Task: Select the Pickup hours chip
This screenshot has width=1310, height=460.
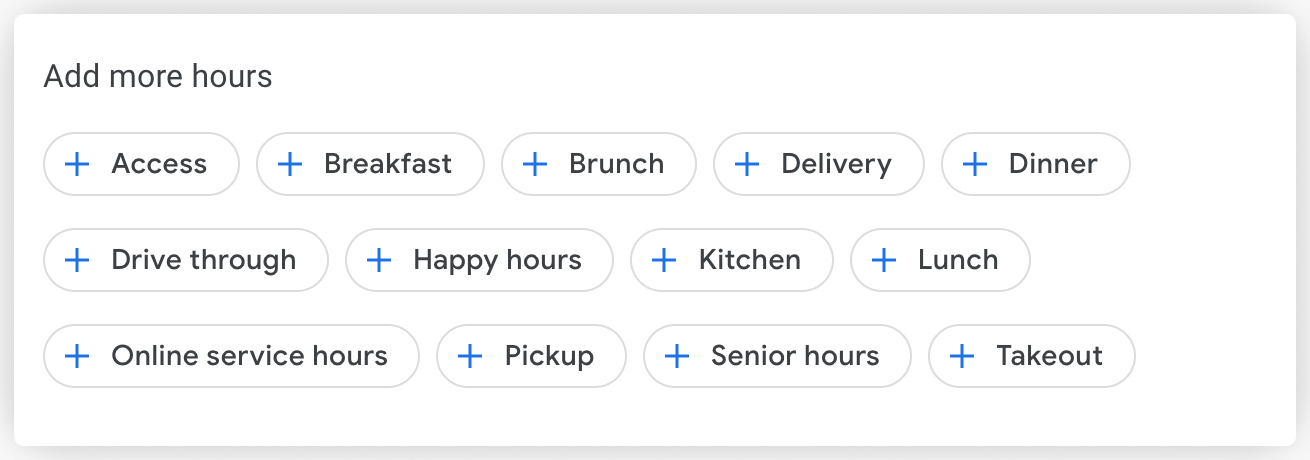Action: (531, 356)
